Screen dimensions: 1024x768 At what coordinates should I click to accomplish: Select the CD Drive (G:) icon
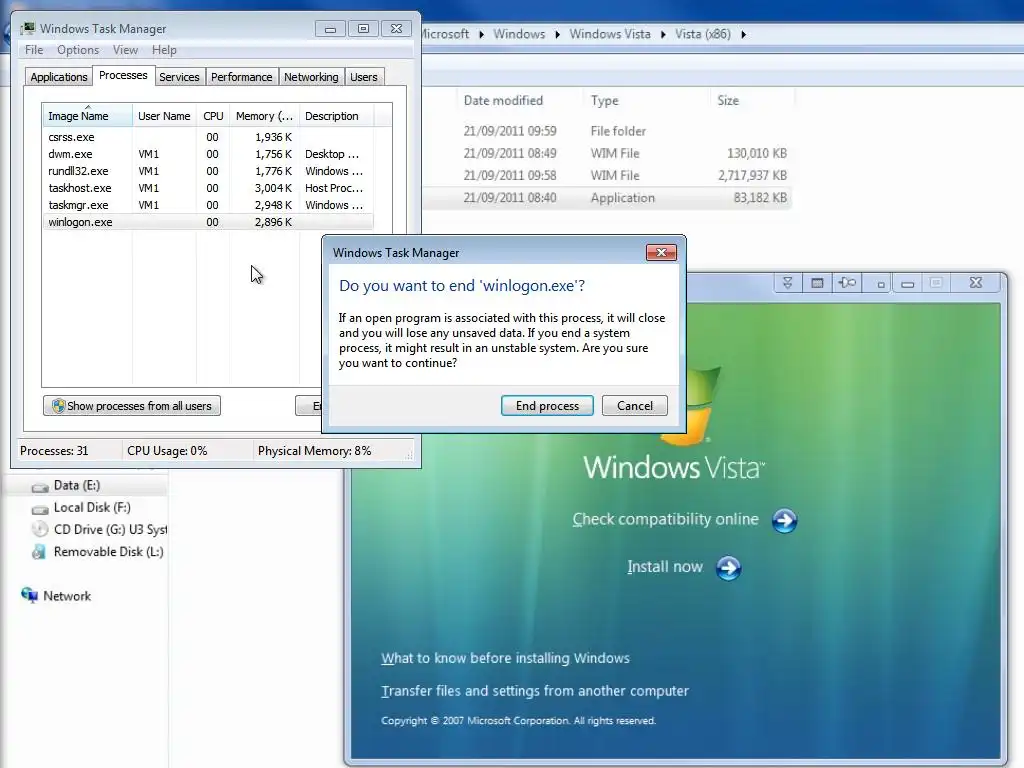[40, 530]
